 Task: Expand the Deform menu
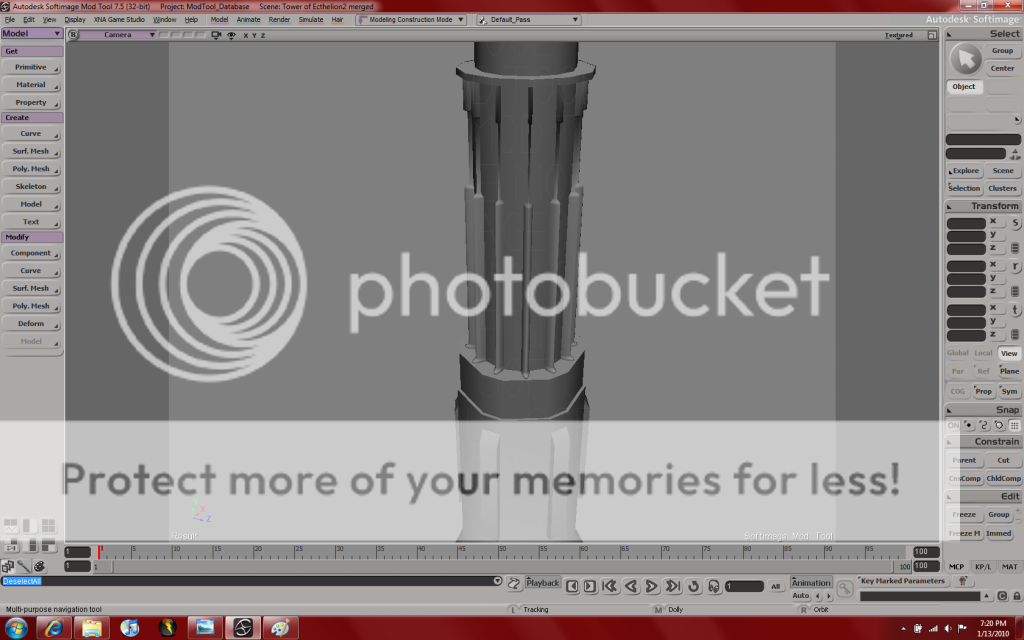click(x=31, y=324)
